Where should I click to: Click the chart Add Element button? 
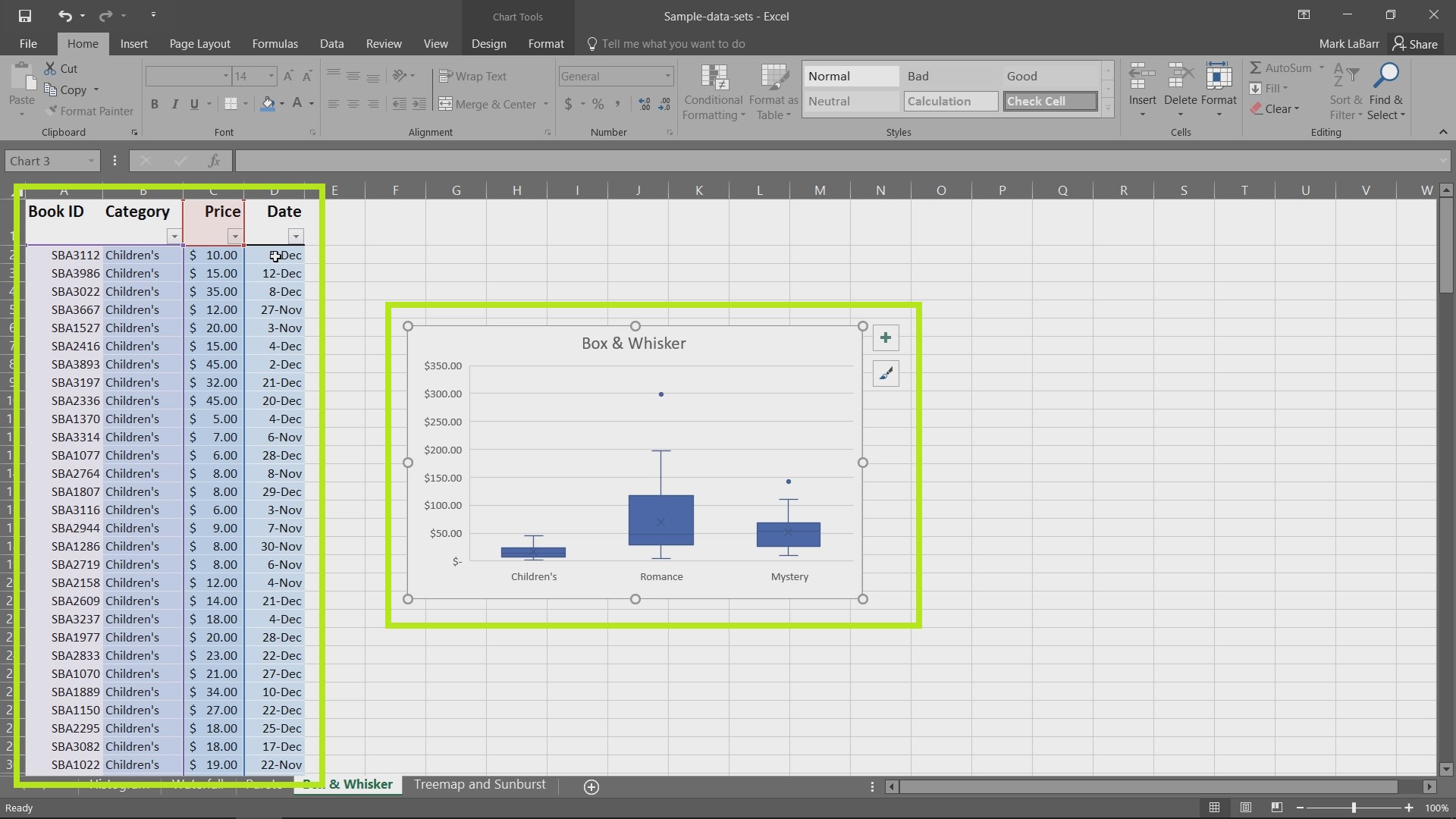[886, 337]
